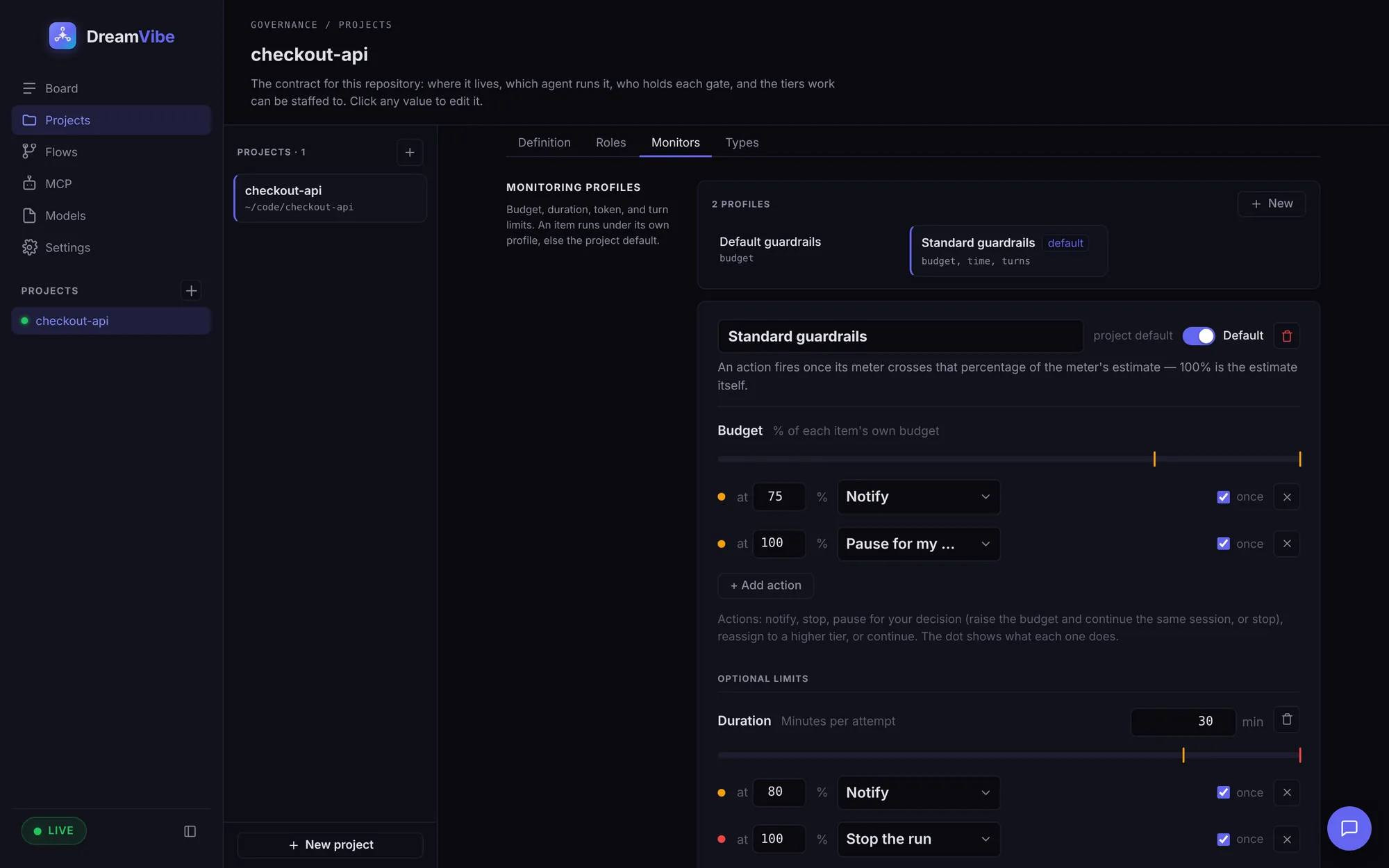Remove the Budget 75% Notify action

point(1287,497)
